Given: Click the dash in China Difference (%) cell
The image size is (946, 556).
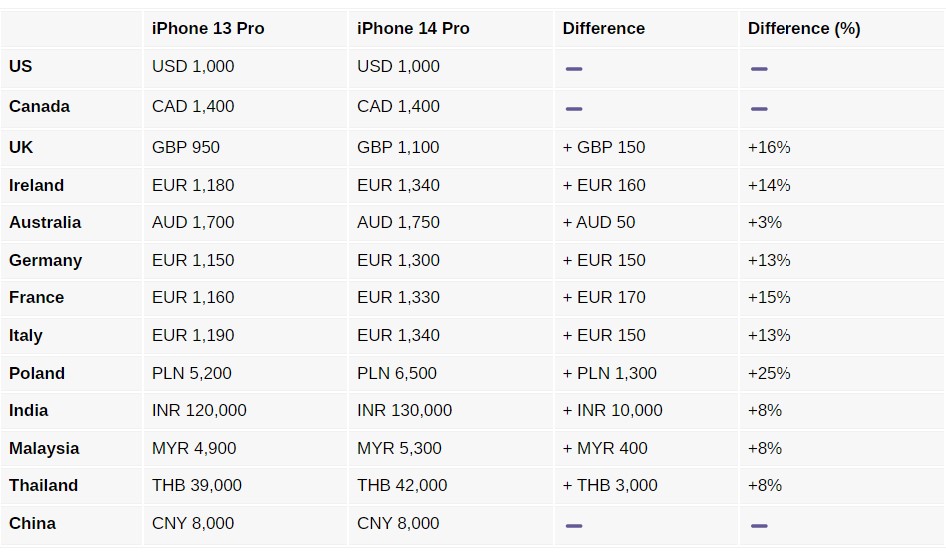Looking at the screenshot, I should pyautogui.click(x=759, y=525).
